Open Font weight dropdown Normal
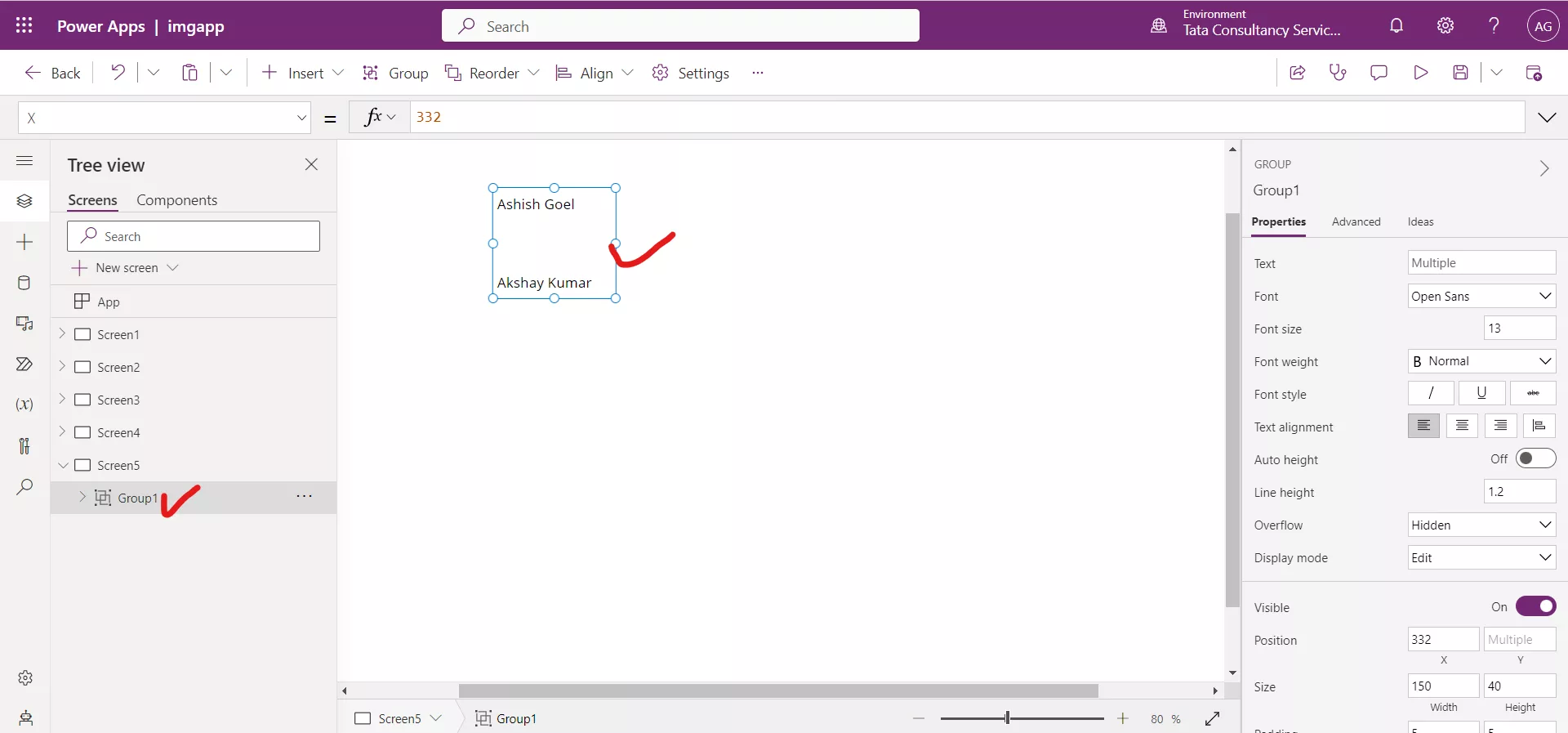 click(1481, 361)
